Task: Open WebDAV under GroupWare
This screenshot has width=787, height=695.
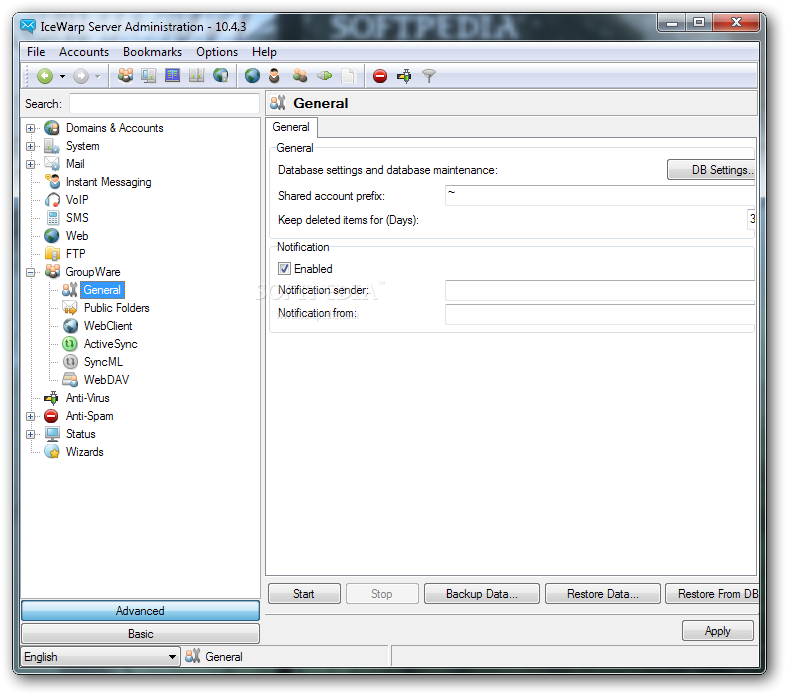Action: 106,380
